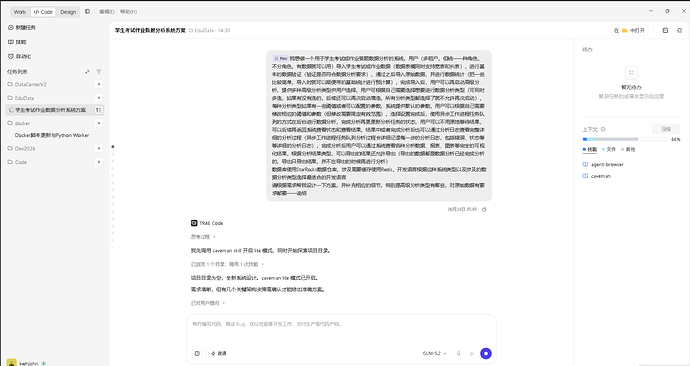Click the kwhjohn user avatar

[x=11, y=362]
